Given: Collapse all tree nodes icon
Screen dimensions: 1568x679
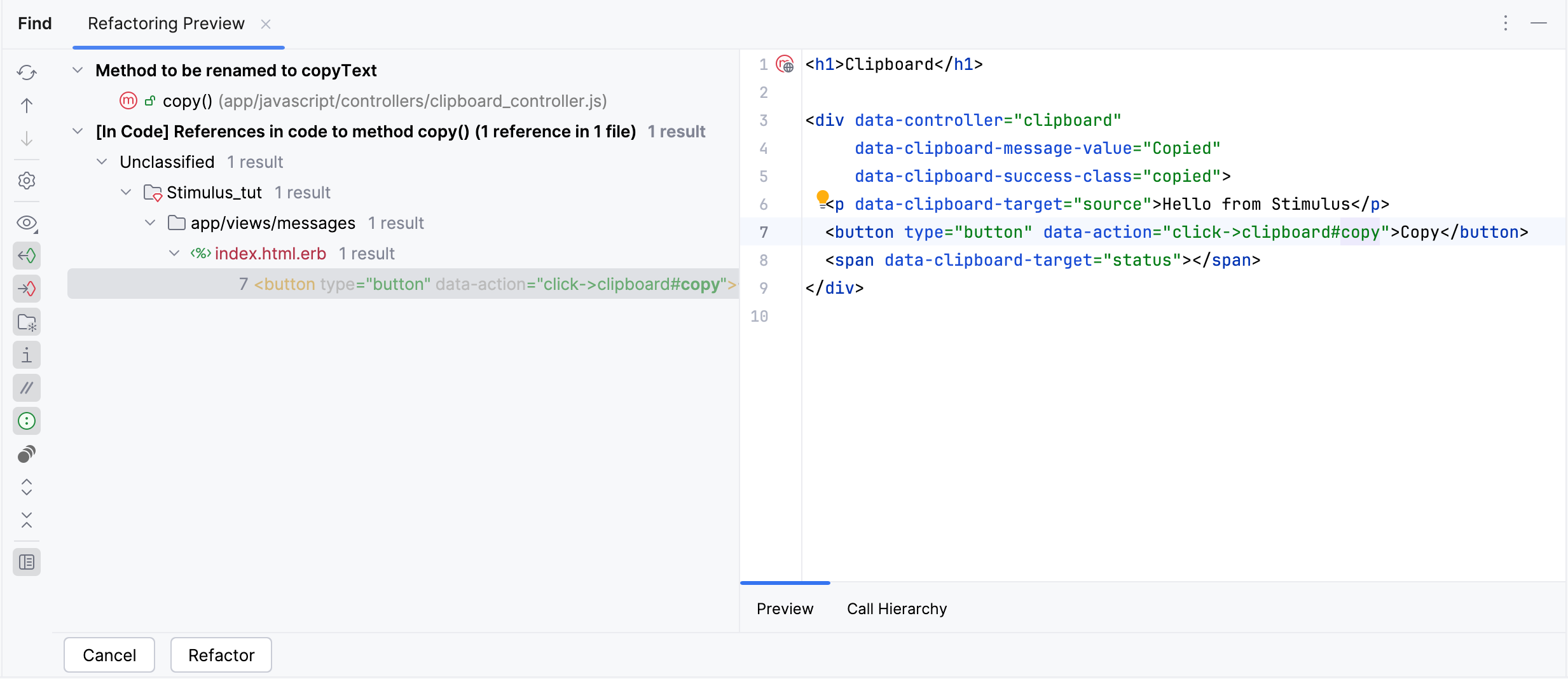Looking at the screenshot, I should click(27, 521).
